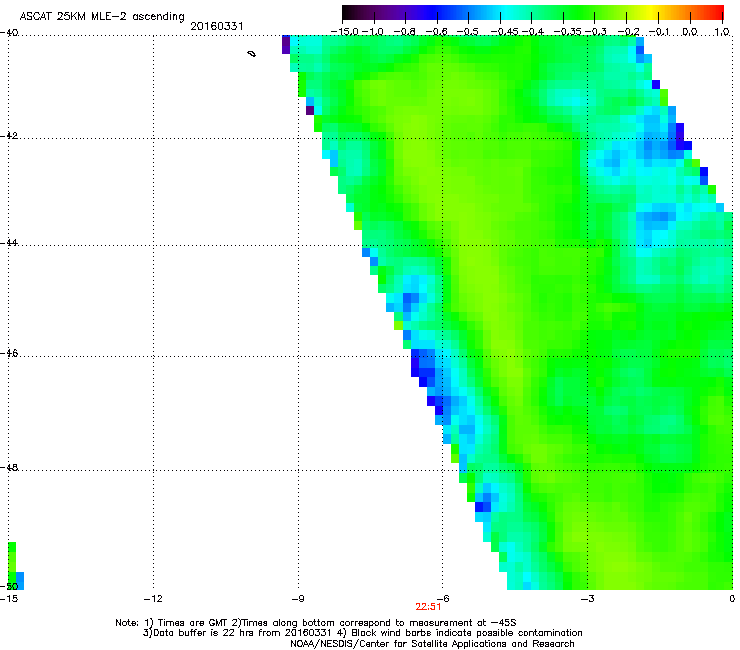Image resolution: width=740 pixels, height=650 pixels.
Task: Click the '-6' longitude axis label
Action: coord(443,599)
